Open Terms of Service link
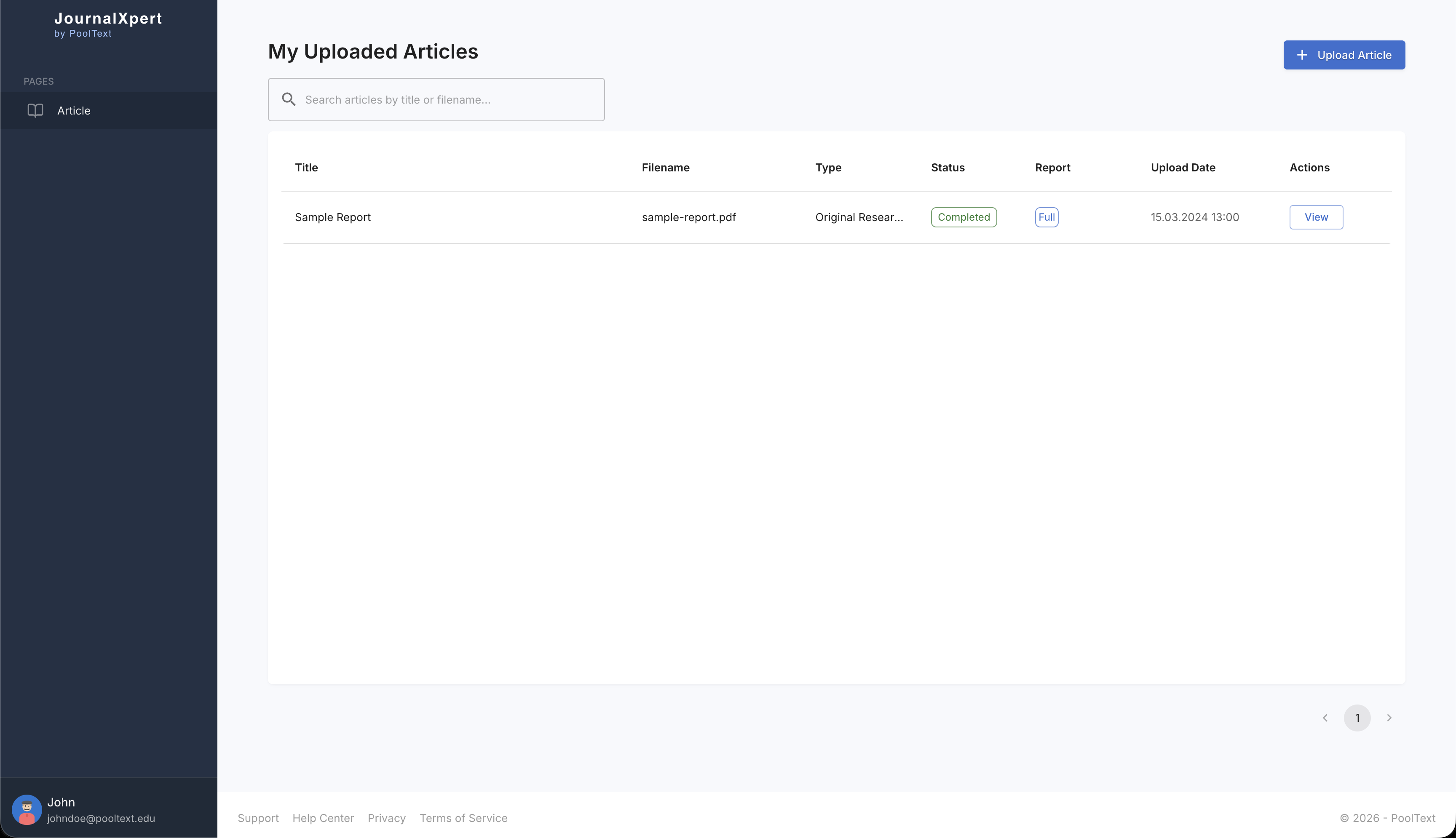1456x838 pixels. (x=463, y=818)
